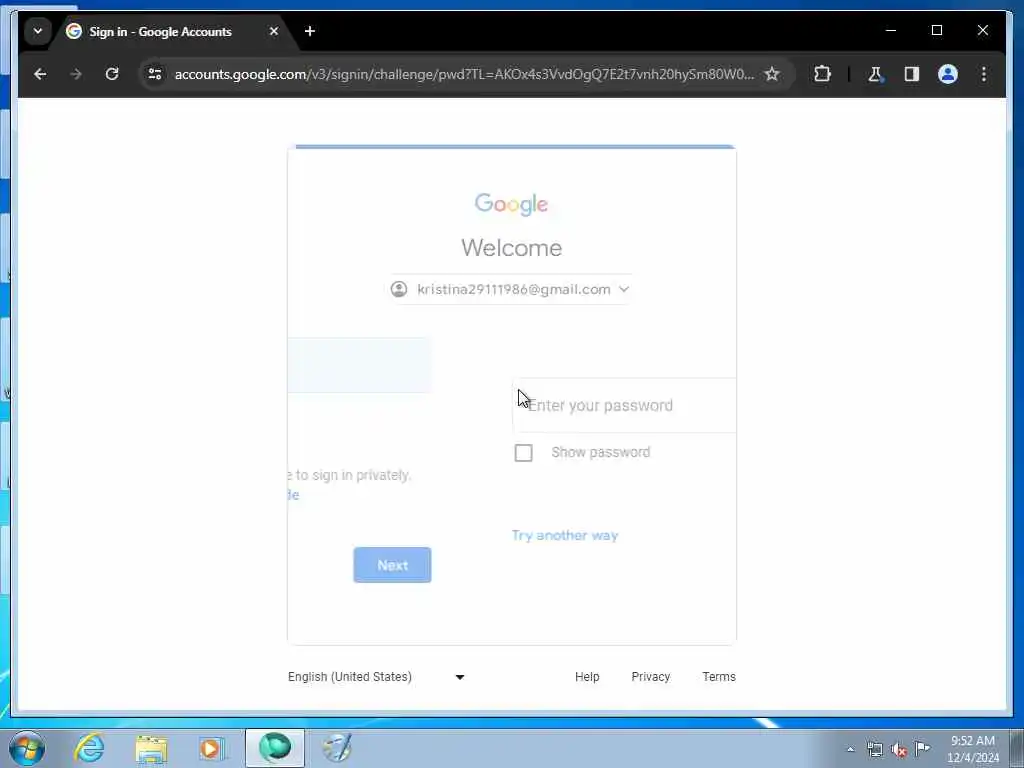This screenshot has height=768, width=1024.
Task: Open the Help link
Action: coord(587,677)
